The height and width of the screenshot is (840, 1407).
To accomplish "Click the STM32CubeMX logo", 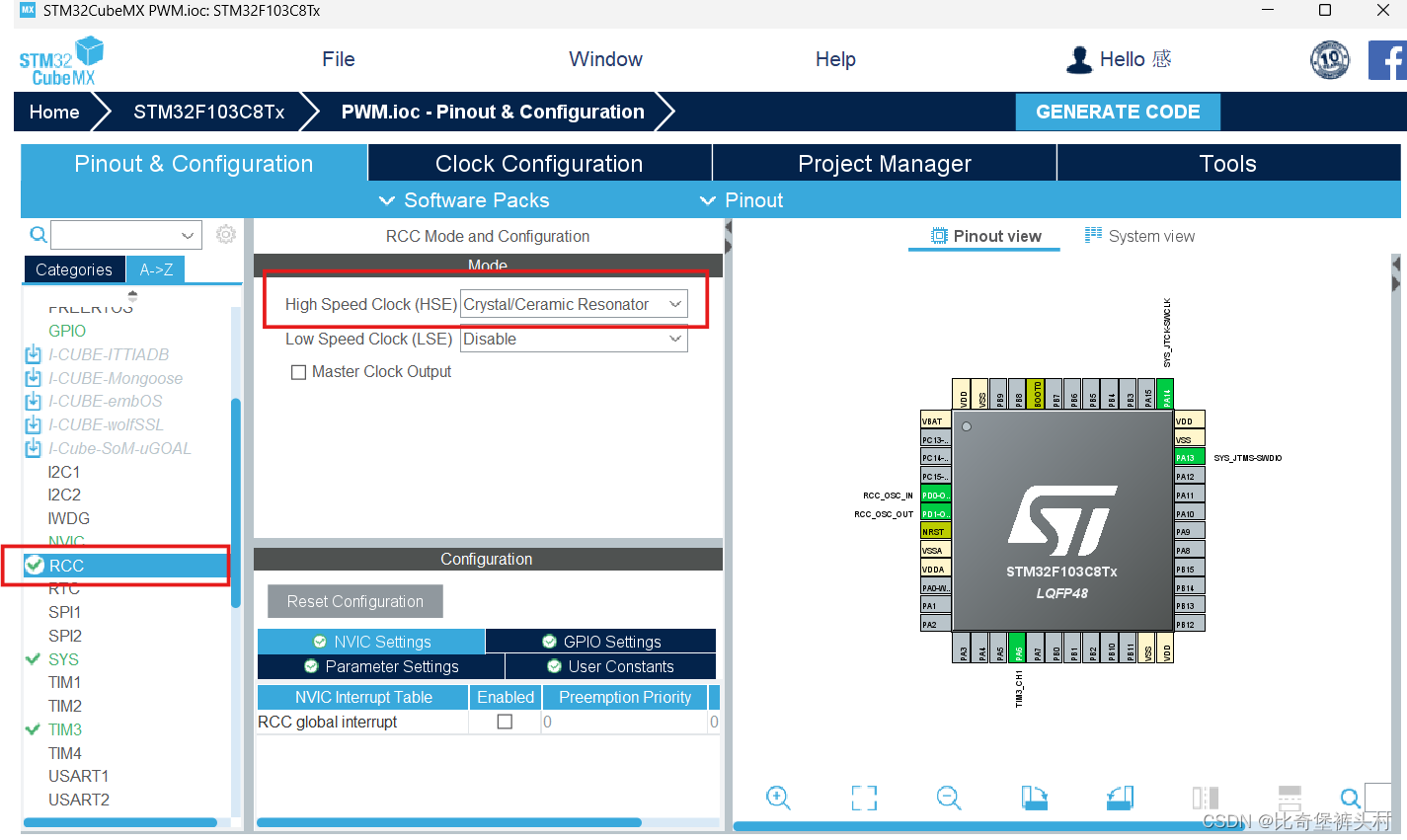I will [x=61, y=61].
